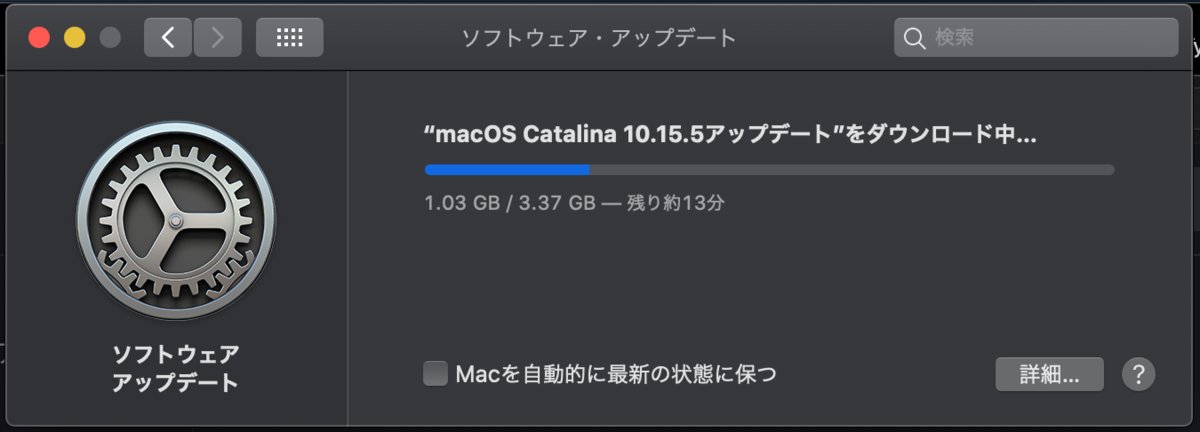The image size is (1200, 432).
Task: Open help with the question mark button
Action: coord(1138,375)
